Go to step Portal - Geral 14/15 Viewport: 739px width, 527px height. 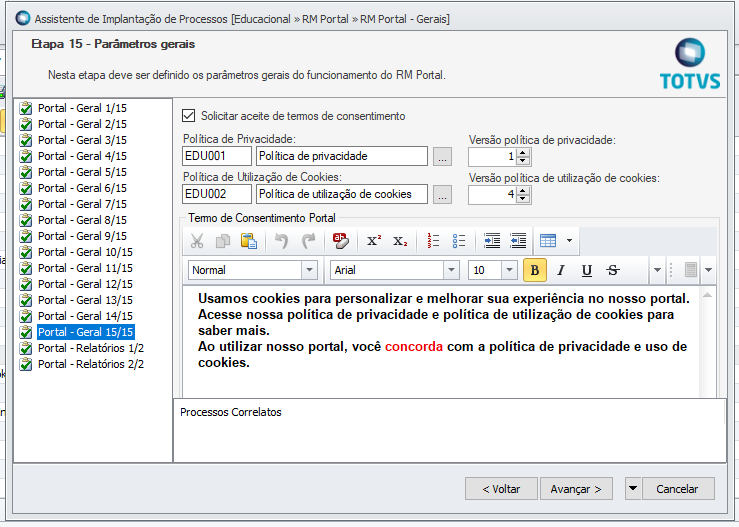pyautogui.click(x=85, y=316)
